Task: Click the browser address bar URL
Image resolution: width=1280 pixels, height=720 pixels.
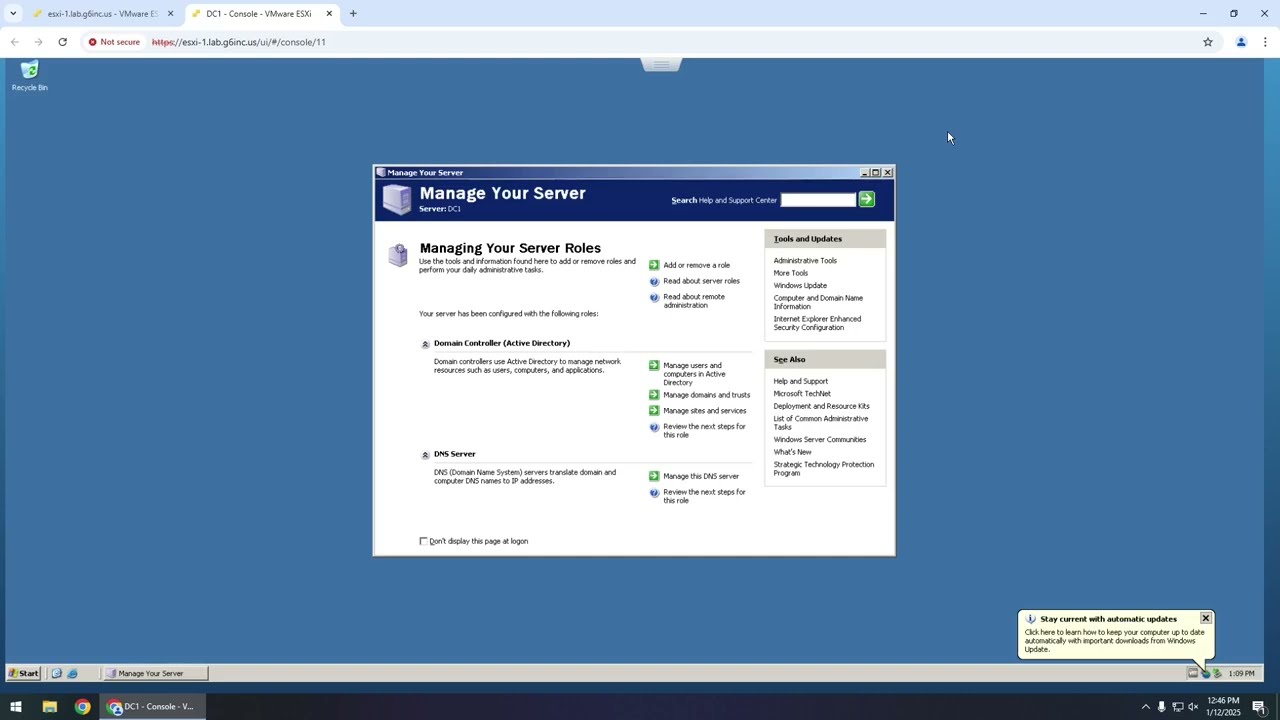Action: pyautogui.click(x=239, y=42)
